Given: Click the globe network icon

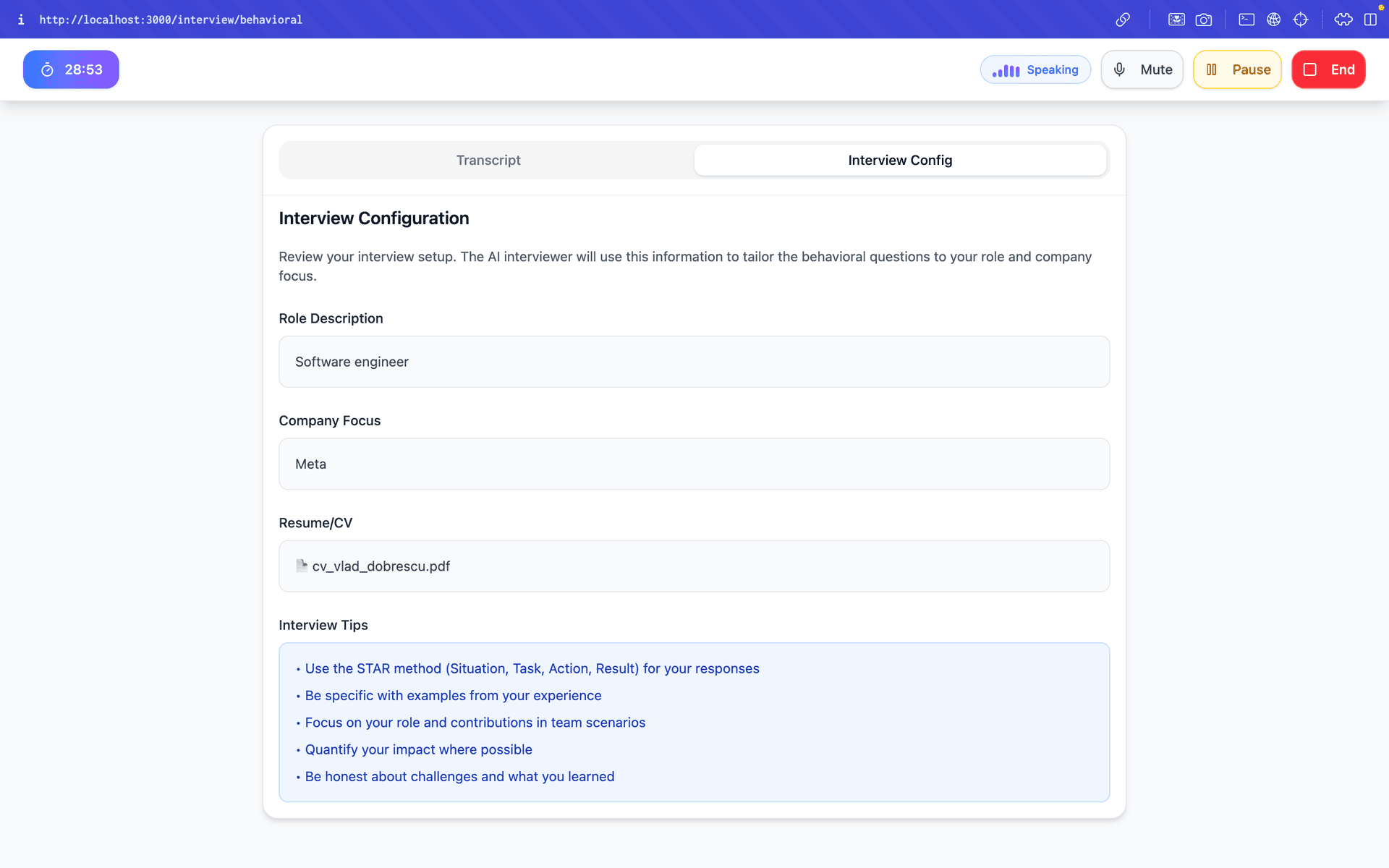Looking at the screenshot, I should pyautogui.click(x=1274, y=20).
